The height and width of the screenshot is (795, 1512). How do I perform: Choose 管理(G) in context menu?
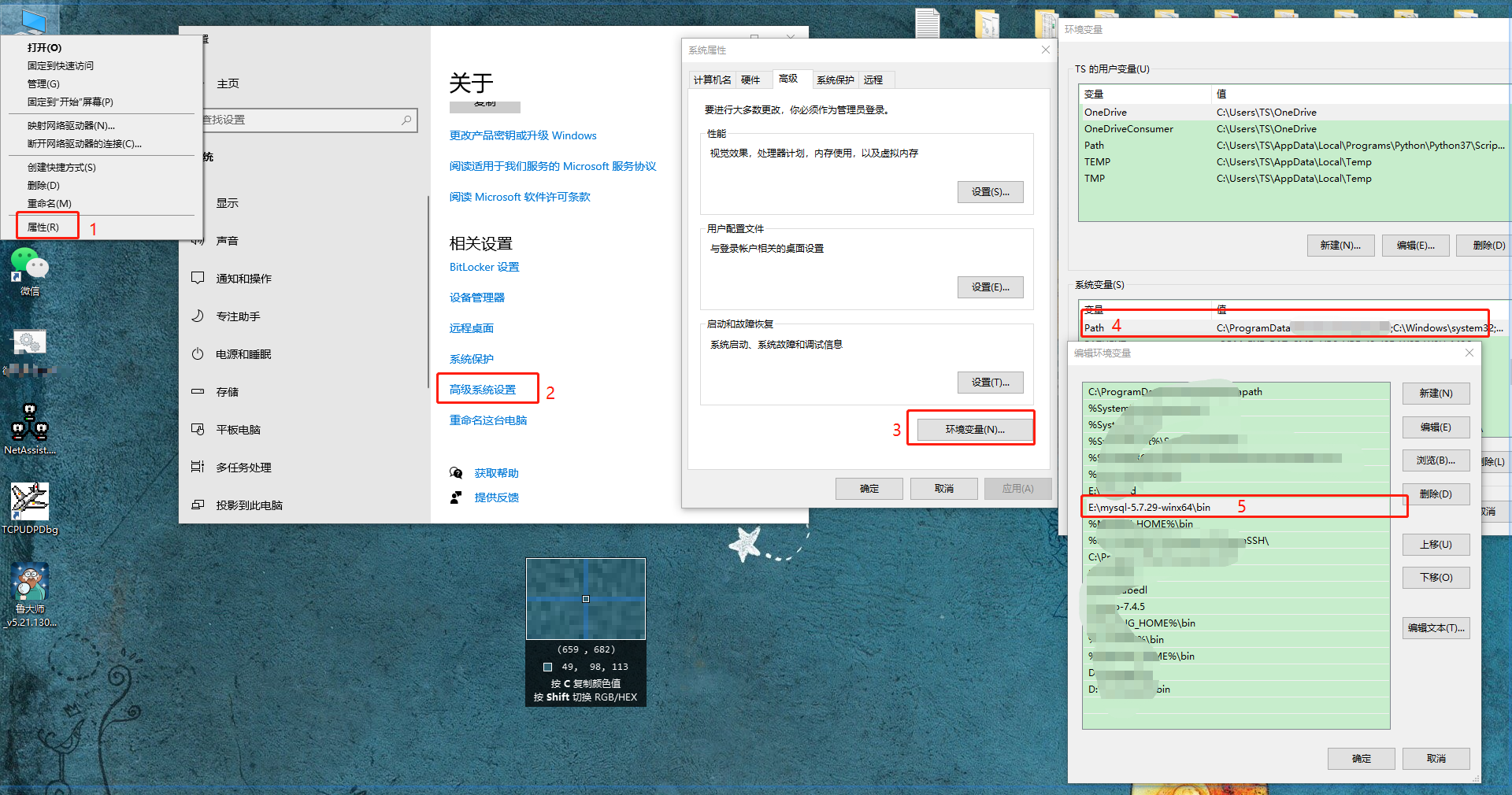coord(43,83)
